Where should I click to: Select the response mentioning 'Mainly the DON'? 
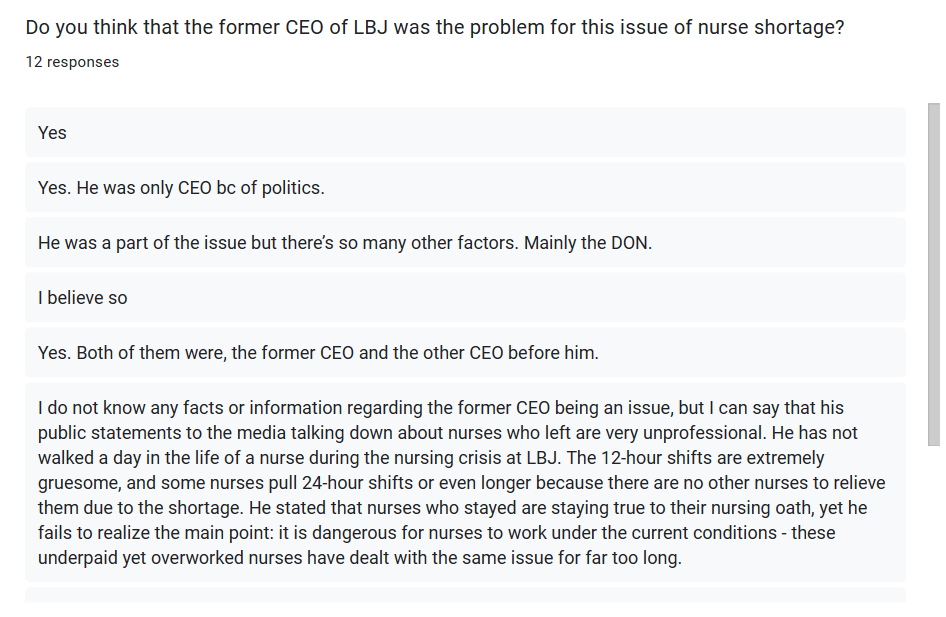point(465,242)
